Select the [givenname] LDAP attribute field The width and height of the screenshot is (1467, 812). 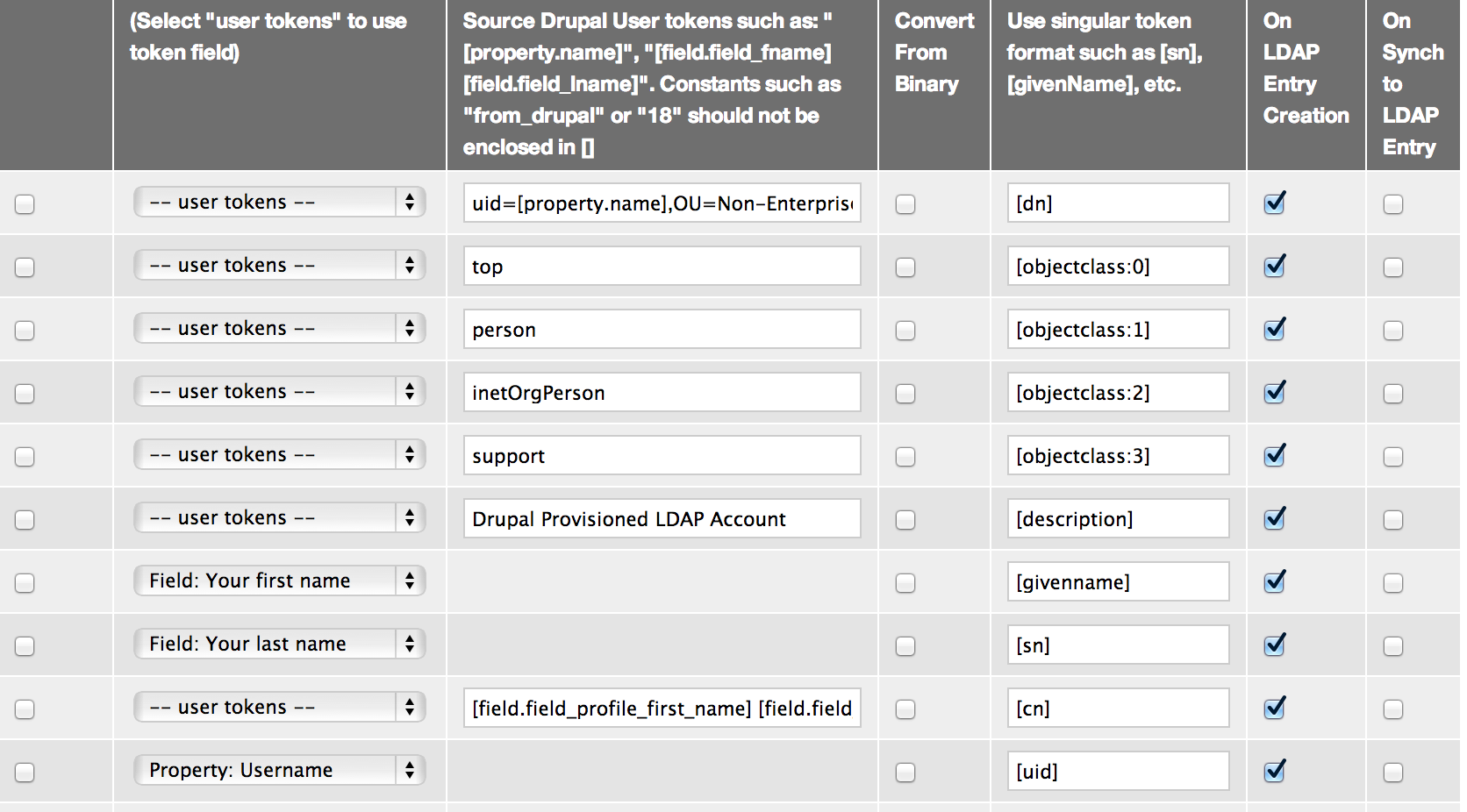pyautogui.click(x=1118, y=582)
